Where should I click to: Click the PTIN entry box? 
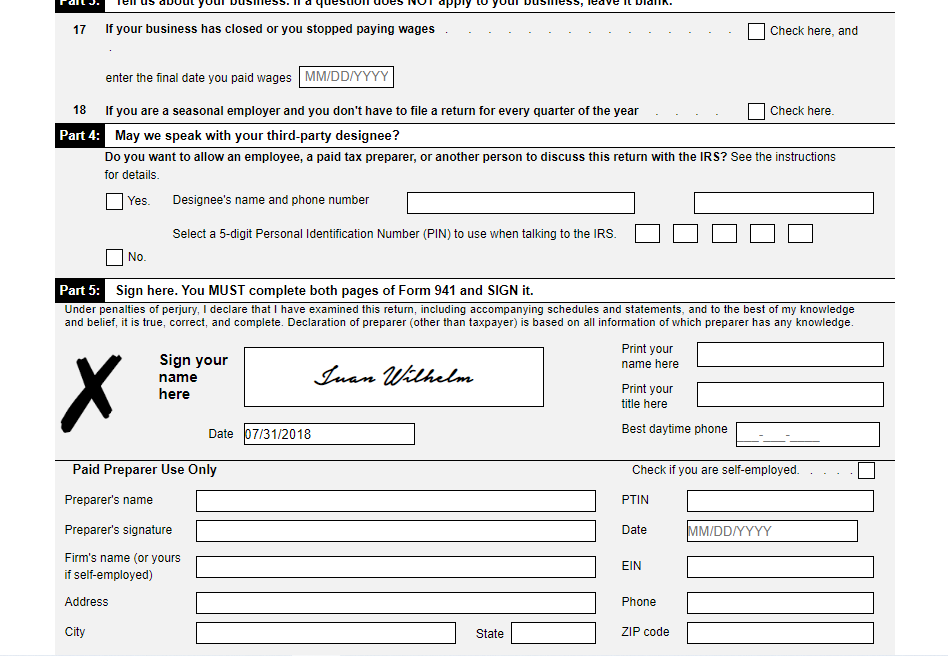[x=780, y=501]
